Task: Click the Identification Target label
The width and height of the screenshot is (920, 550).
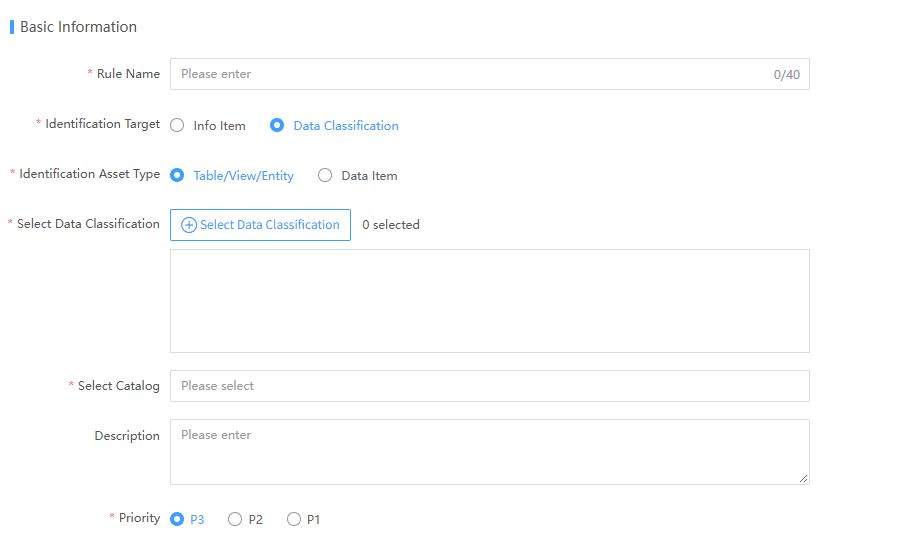Action: pyautogui.click(x=102, y=124)
